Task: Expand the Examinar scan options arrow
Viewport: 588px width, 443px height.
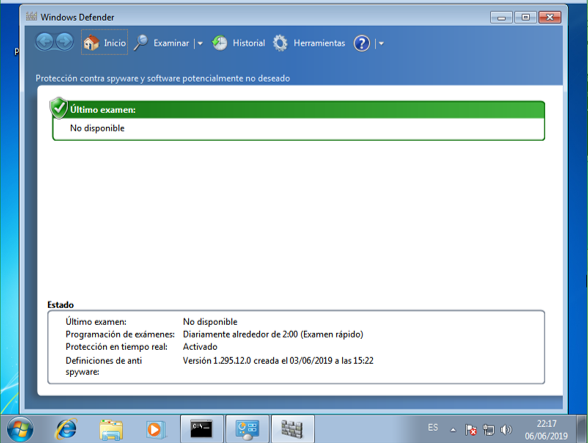Action: 200,44
